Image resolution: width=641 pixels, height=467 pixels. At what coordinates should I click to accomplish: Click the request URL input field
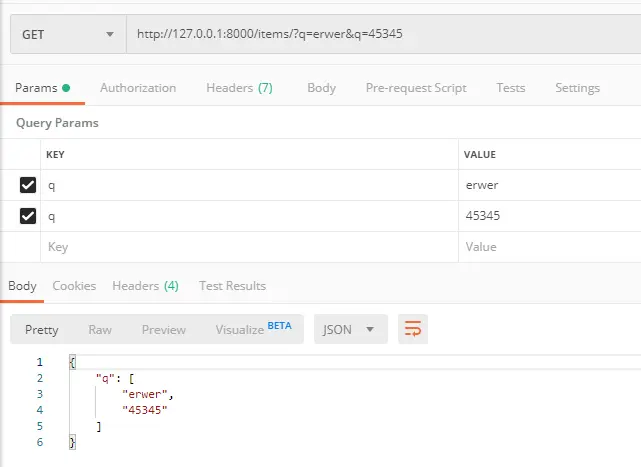pyautogui.click(x=383, y=34)
